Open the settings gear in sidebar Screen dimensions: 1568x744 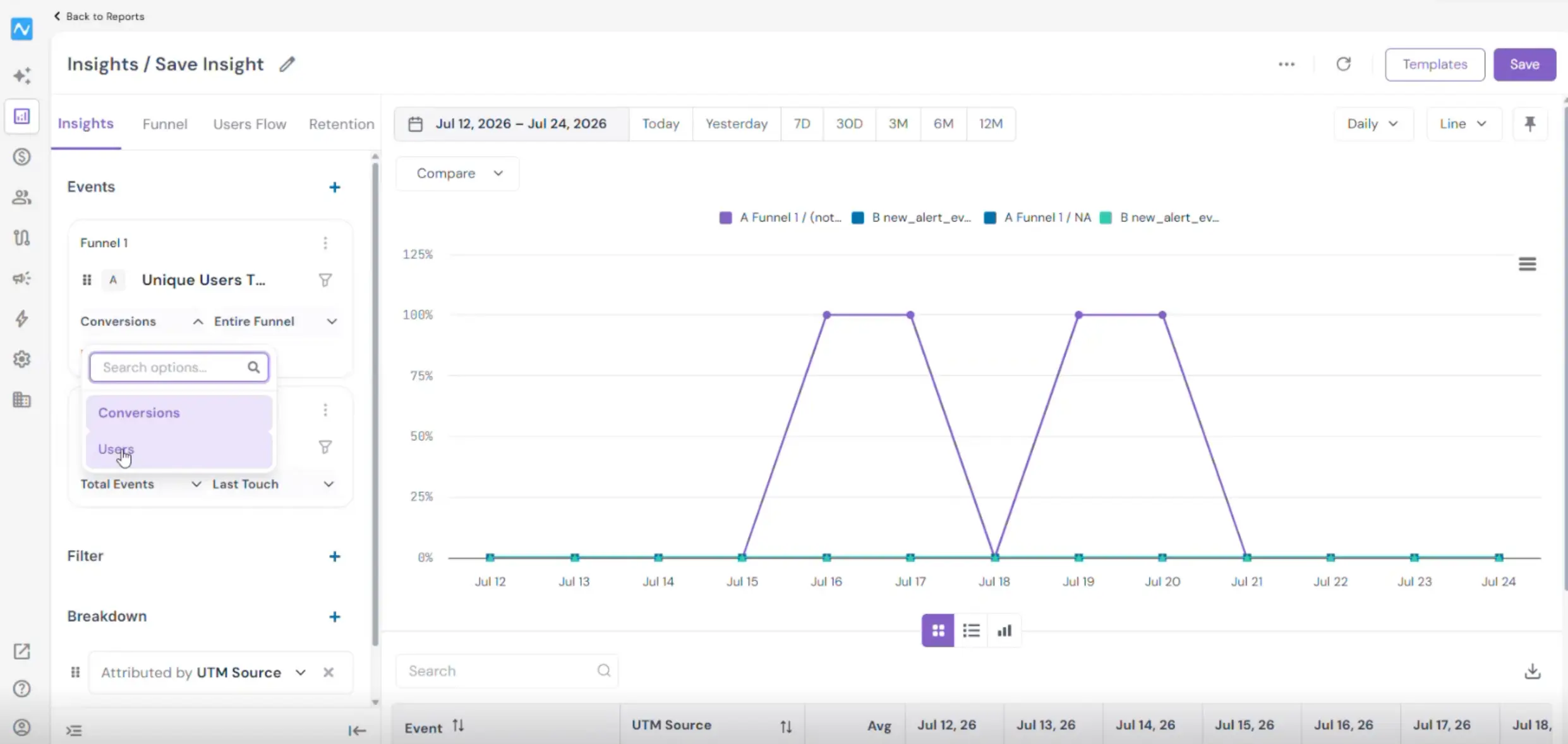pos(22,359)
